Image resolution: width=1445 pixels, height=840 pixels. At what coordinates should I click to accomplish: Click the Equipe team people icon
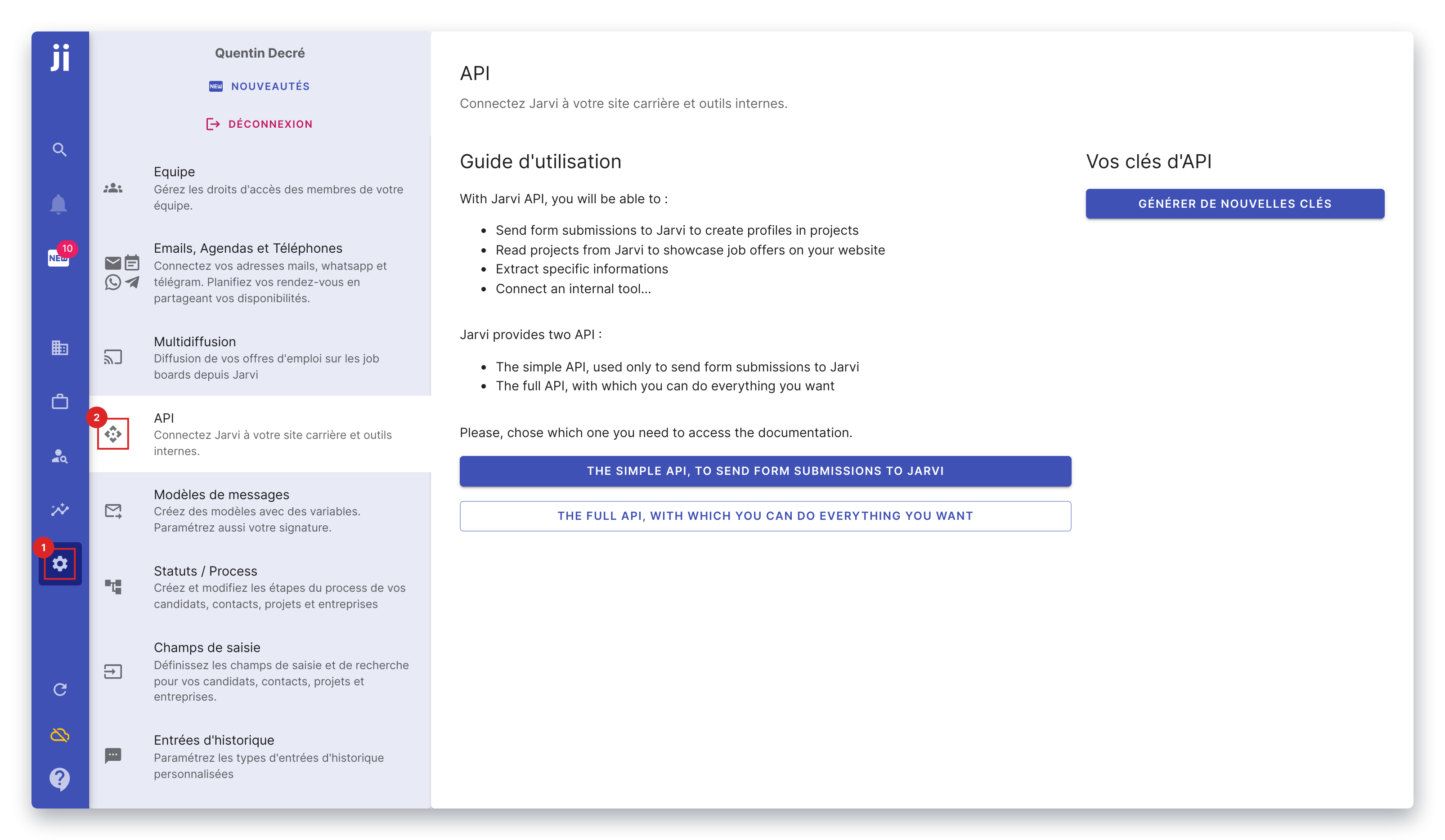point(113,188)
